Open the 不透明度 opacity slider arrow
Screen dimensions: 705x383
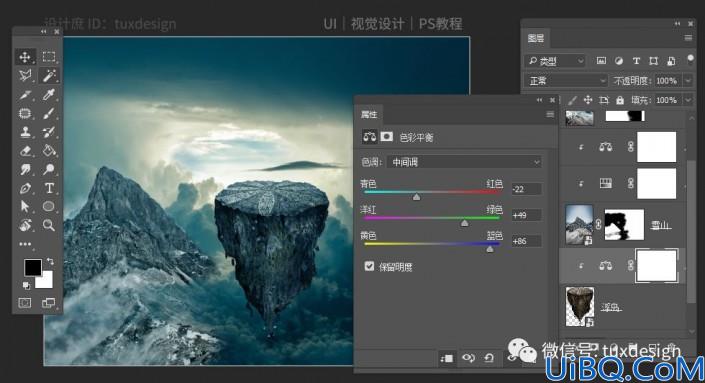[688, 80]
